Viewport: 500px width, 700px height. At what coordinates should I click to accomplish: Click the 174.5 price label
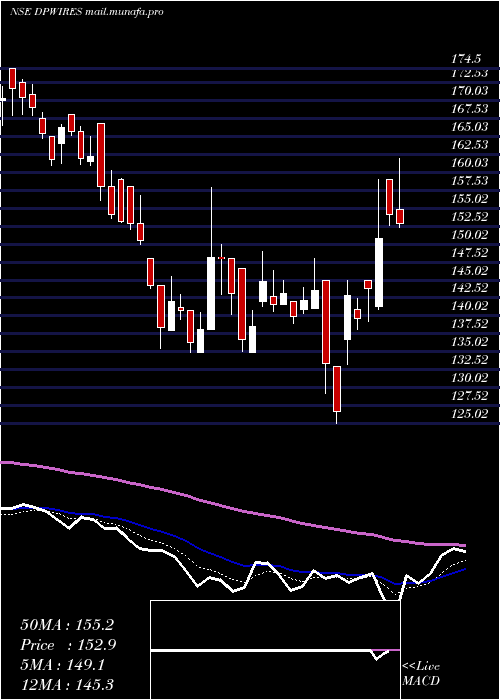point(467,58)
